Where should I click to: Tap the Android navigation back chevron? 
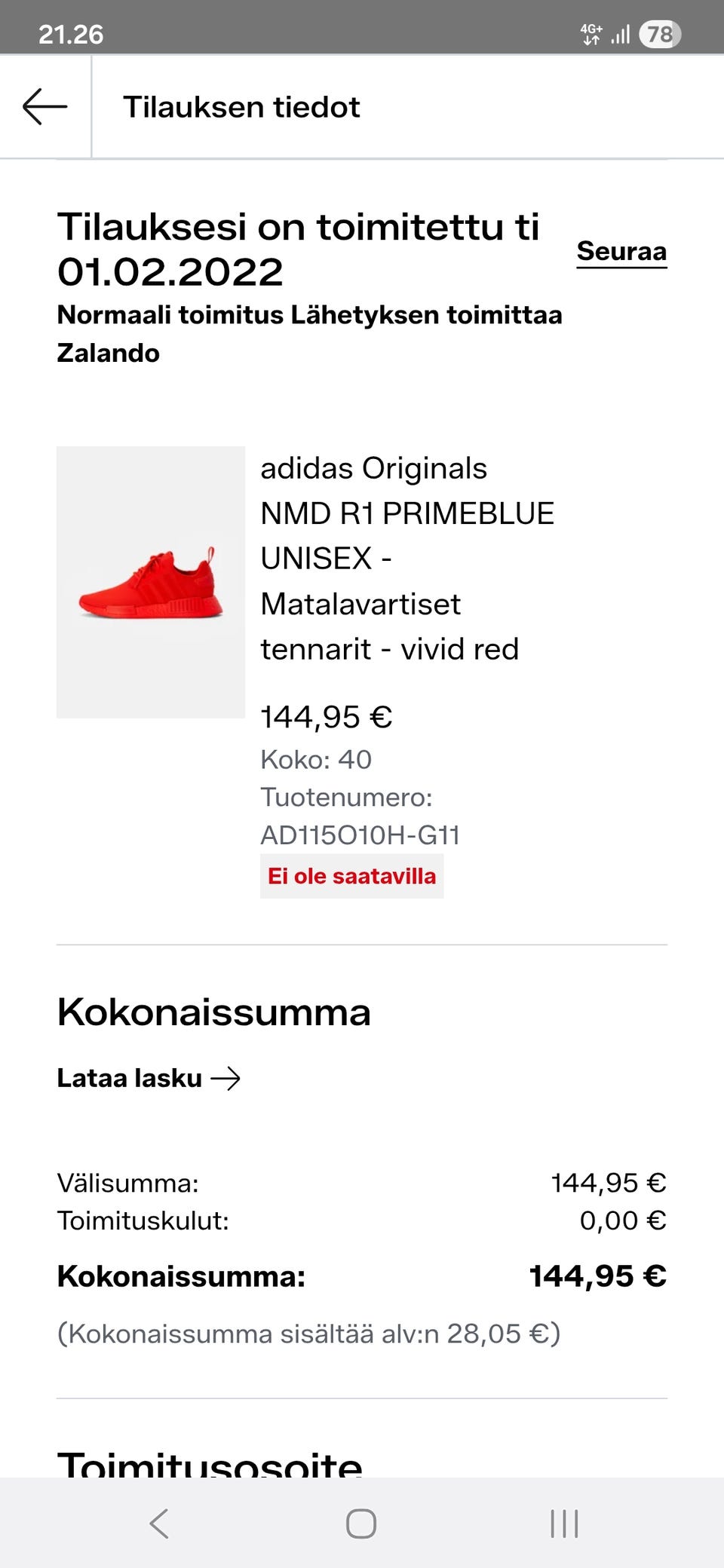(x=159, y=1524)
